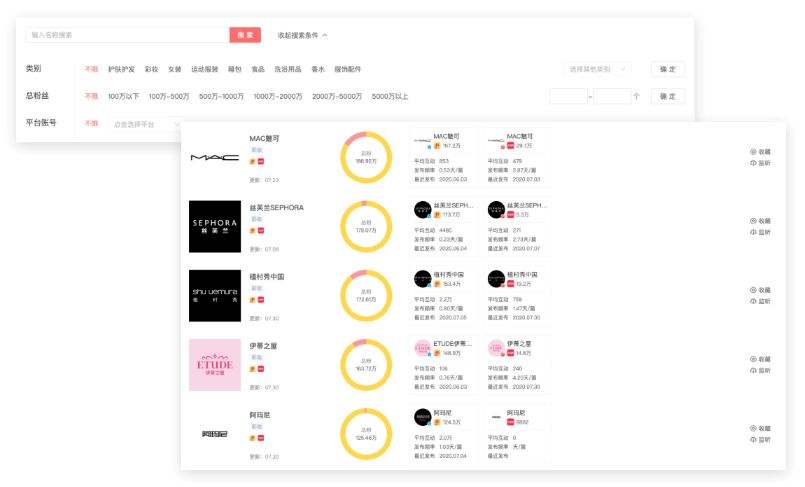Click 确定 button in the 类别 row
Screen dimensions: 805x487
click(667, 69)
